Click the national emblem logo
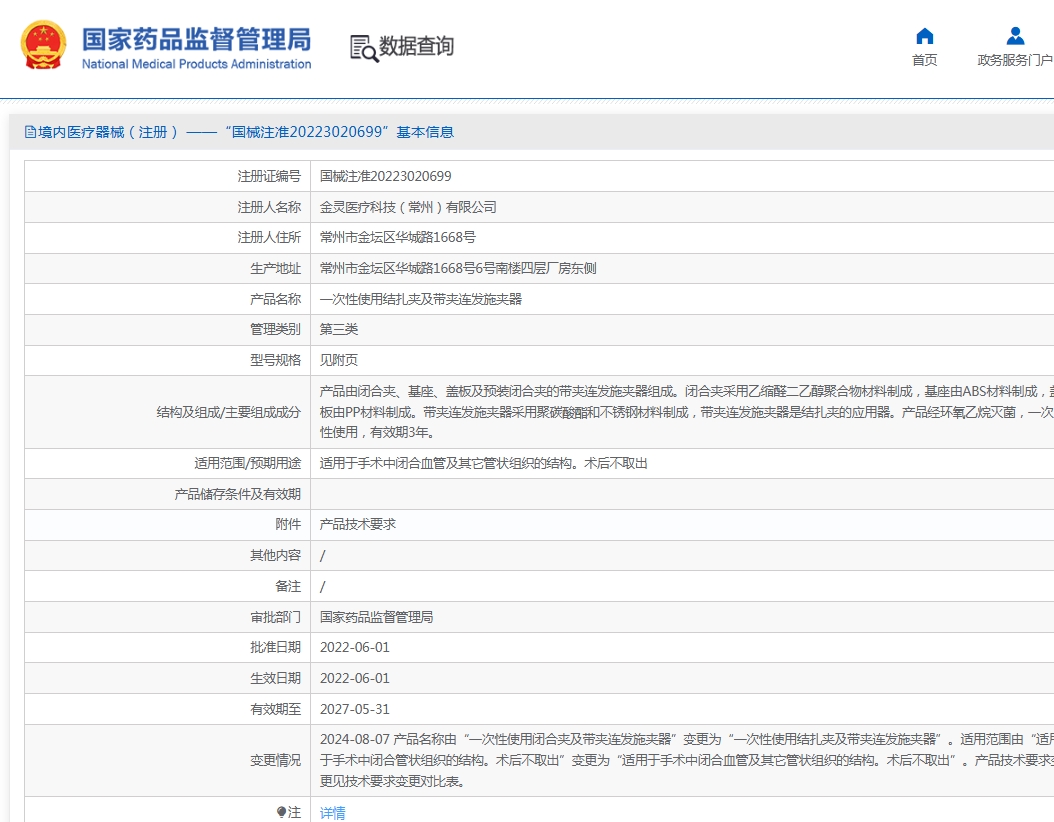Image resolution: width=1054 pixels, height=822 pixels. coord(44,45)
